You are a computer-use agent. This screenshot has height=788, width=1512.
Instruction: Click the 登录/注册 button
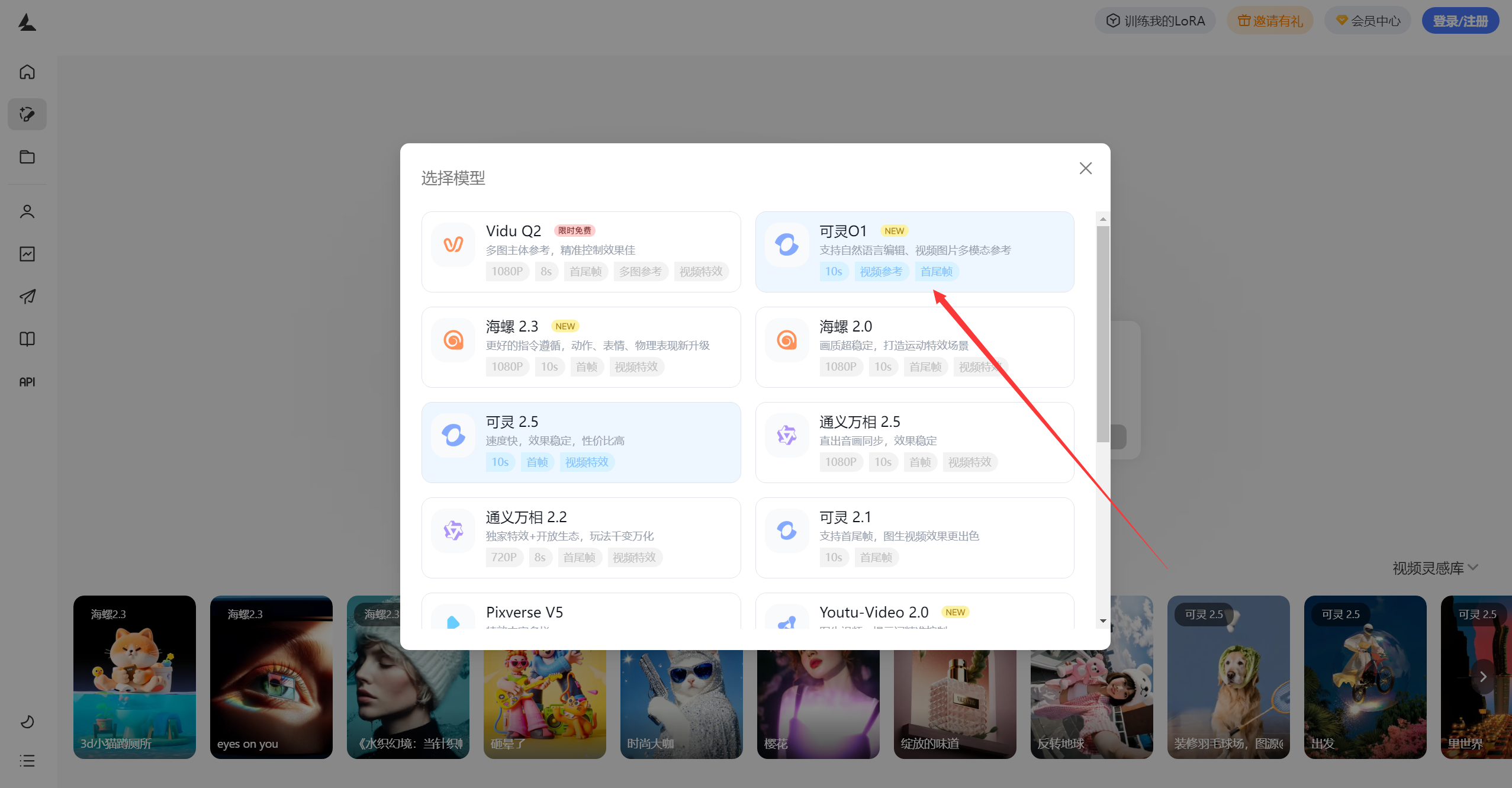point(1460,20)
